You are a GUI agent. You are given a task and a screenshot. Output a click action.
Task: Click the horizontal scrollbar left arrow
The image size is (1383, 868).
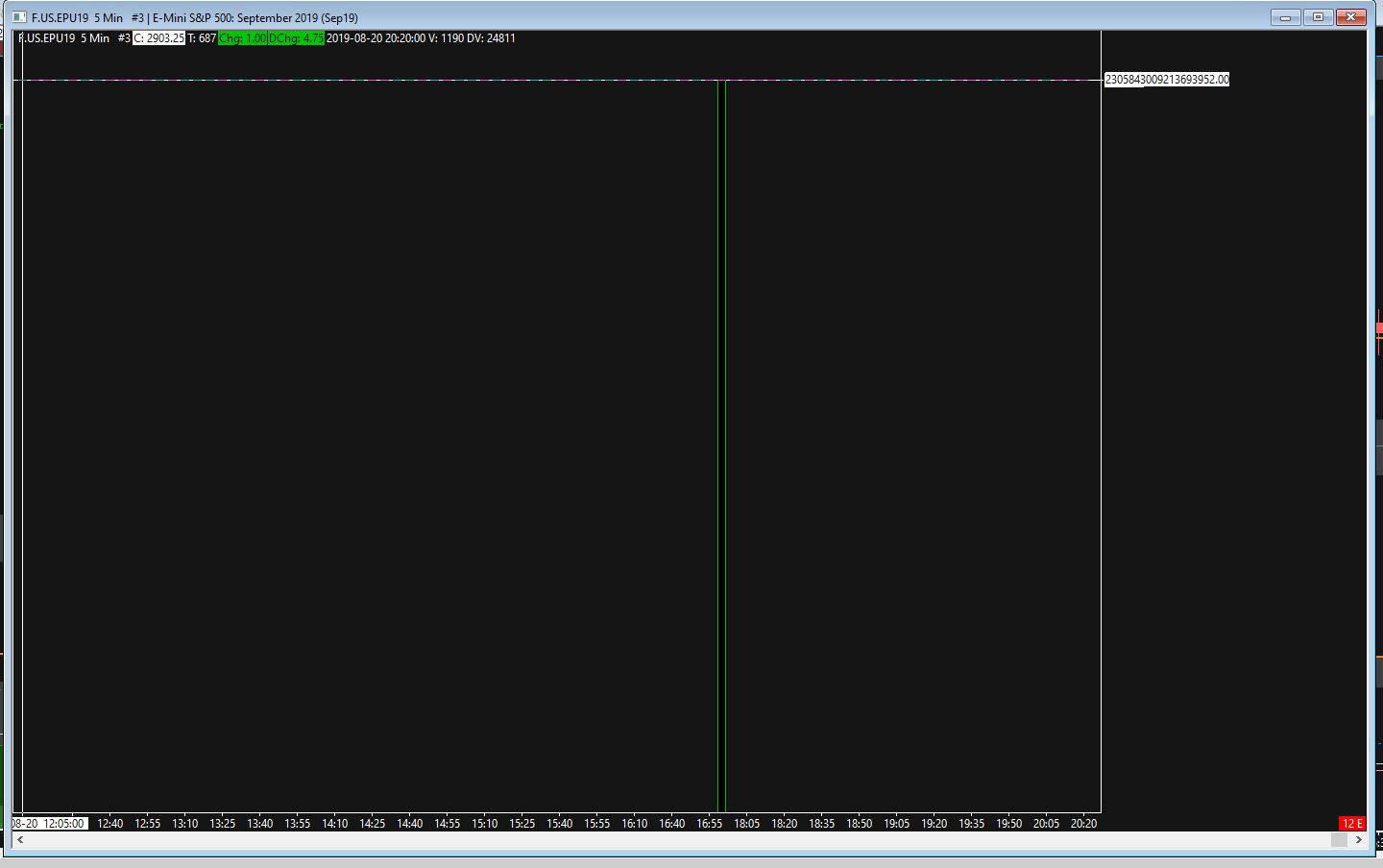click(x=20, y=840)
